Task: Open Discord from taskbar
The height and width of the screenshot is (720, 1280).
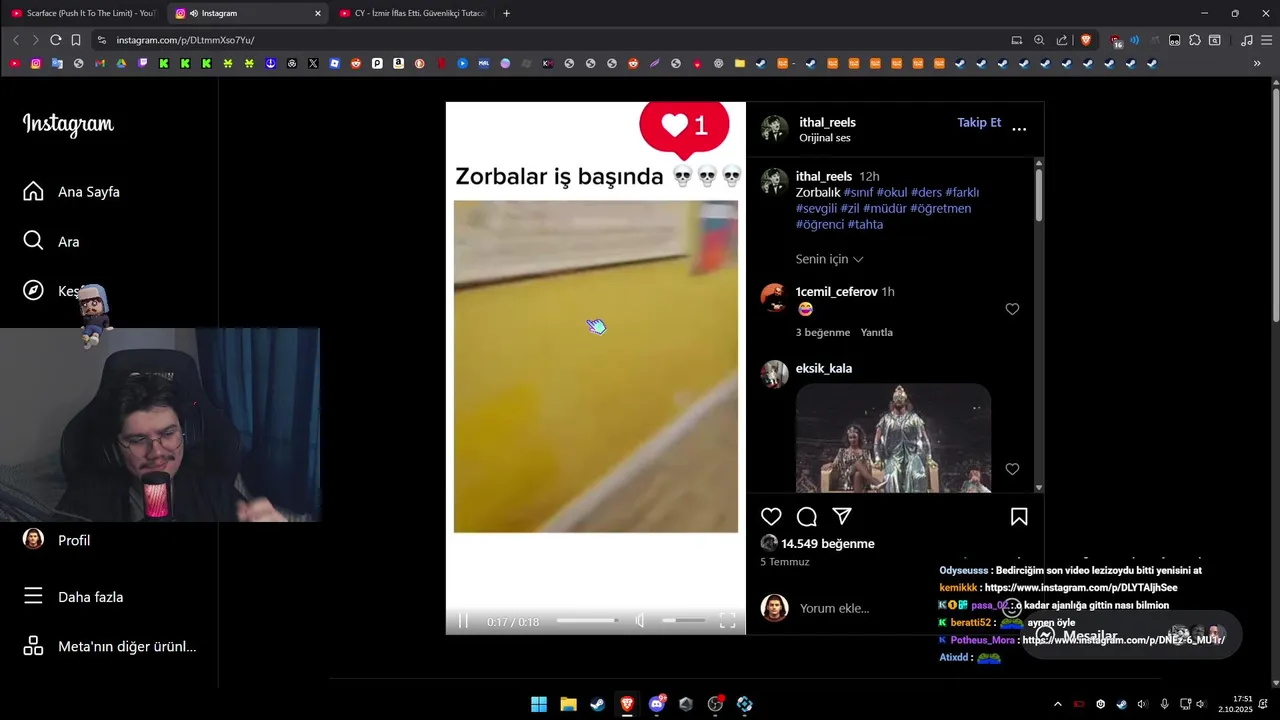Action: pyautogui.click(x=657, y=704)
